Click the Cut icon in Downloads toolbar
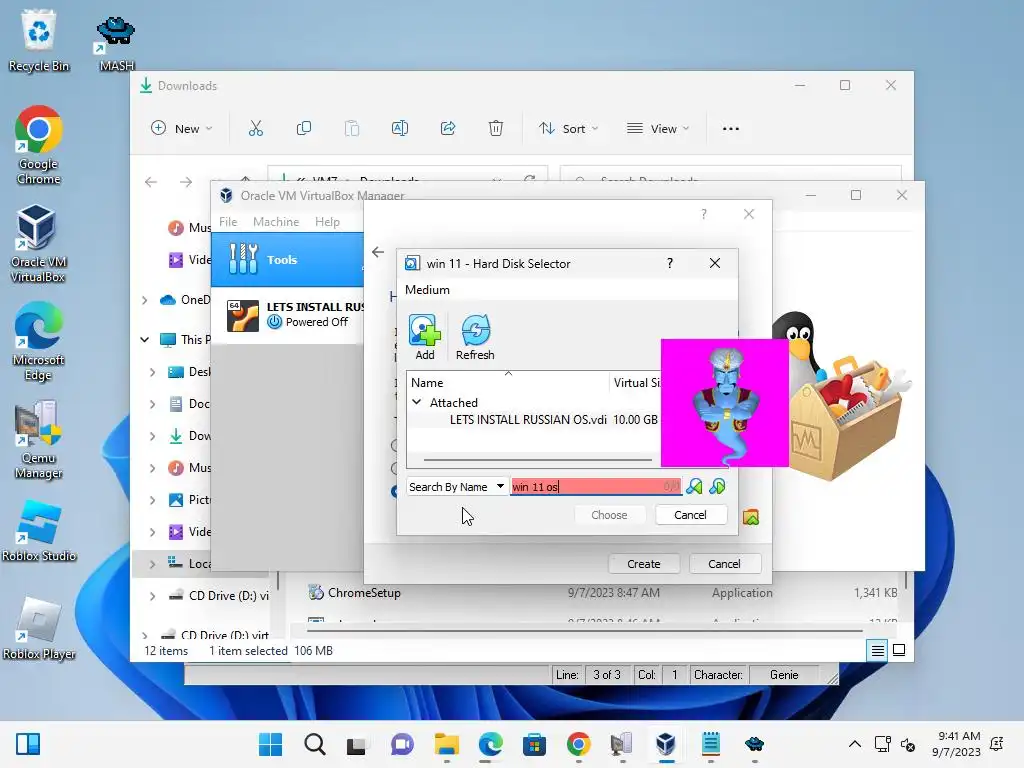Image resolution: width=1024 pixels, height=768 pixels. (255, 129)
